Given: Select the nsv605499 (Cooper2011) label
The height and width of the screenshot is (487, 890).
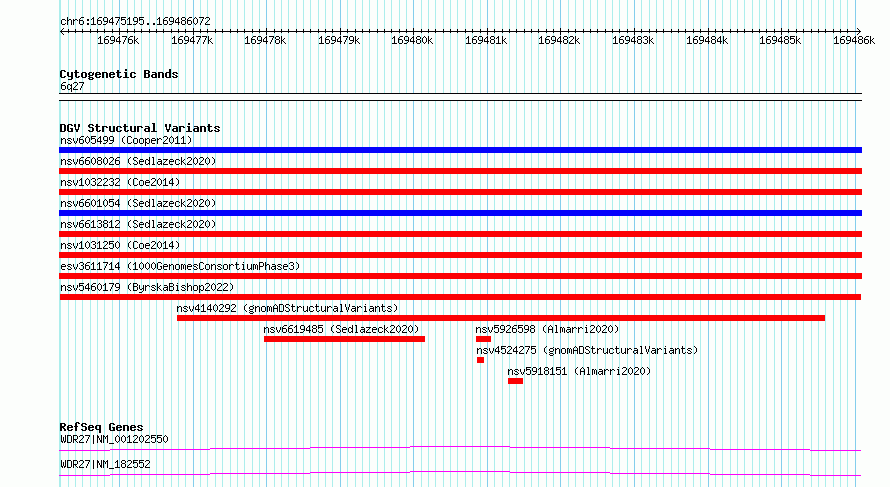Looking at the screenshot, I should click(126, 140).
